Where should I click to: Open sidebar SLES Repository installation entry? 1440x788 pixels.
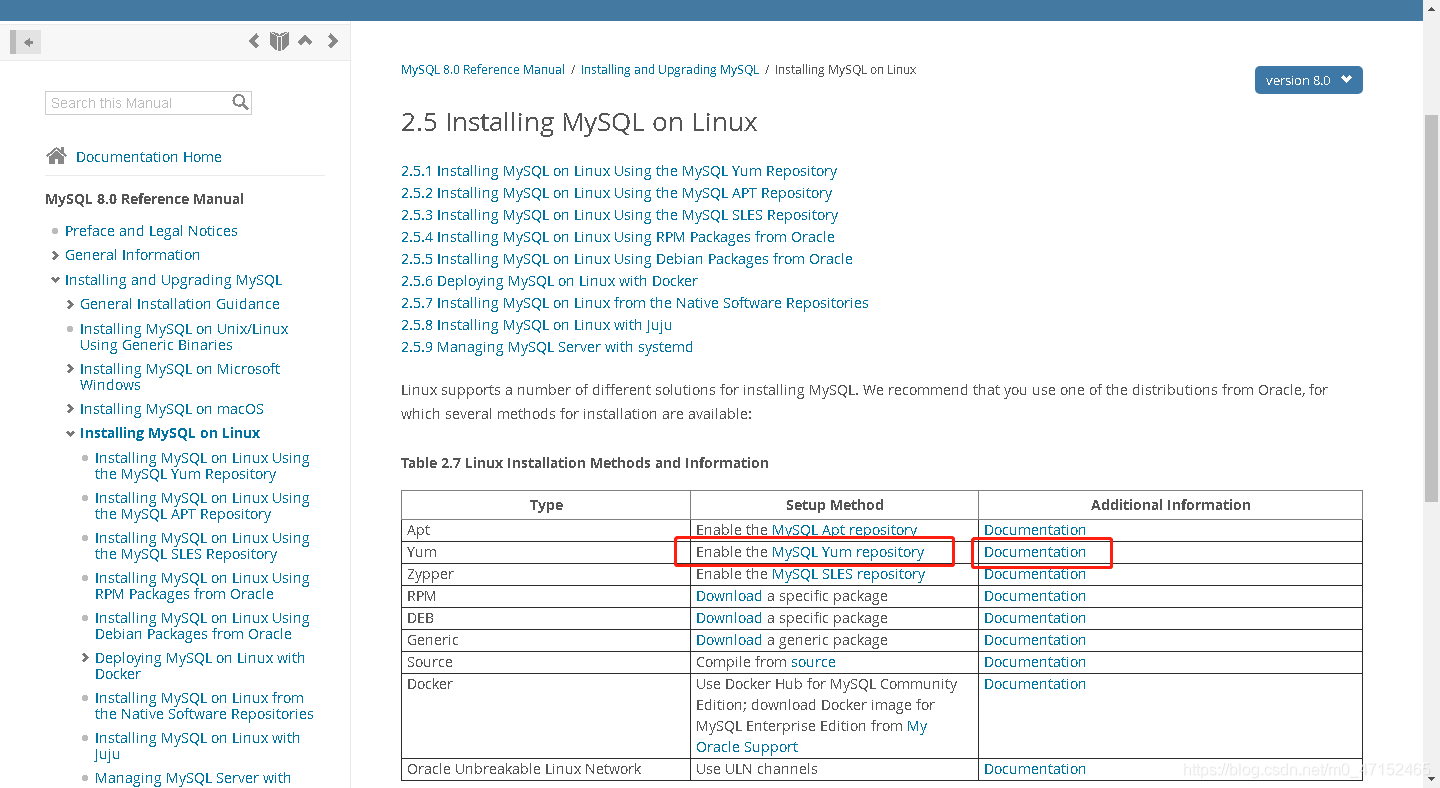pyautogui.click(x=202, y=546)
